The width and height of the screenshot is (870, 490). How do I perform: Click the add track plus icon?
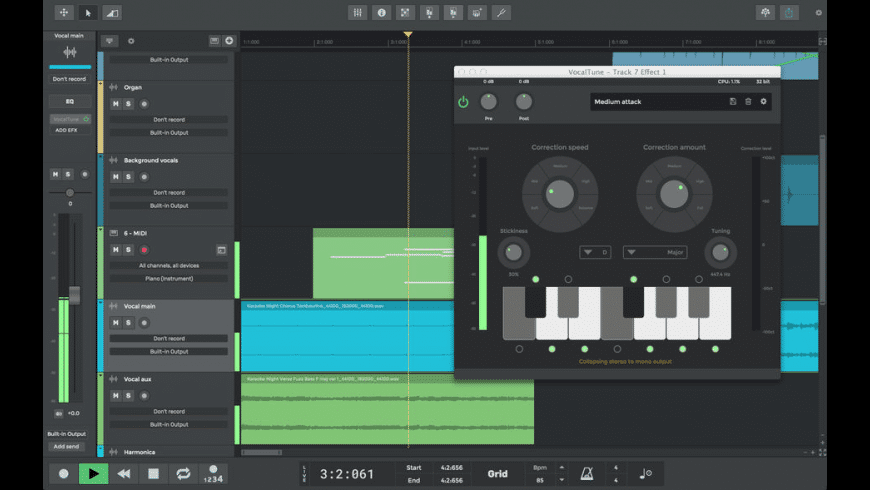pos(229,41)
